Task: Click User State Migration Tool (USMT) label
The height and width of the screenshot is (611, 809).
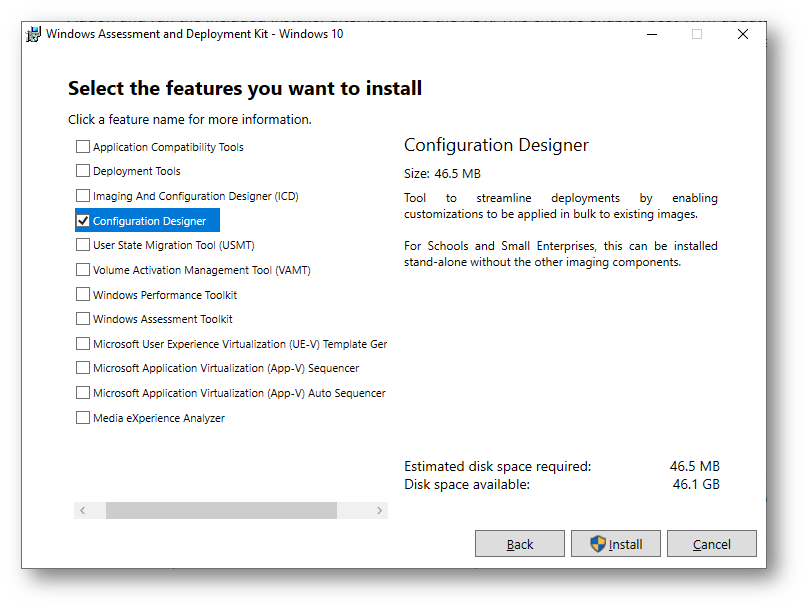Action: click(174, 245)
